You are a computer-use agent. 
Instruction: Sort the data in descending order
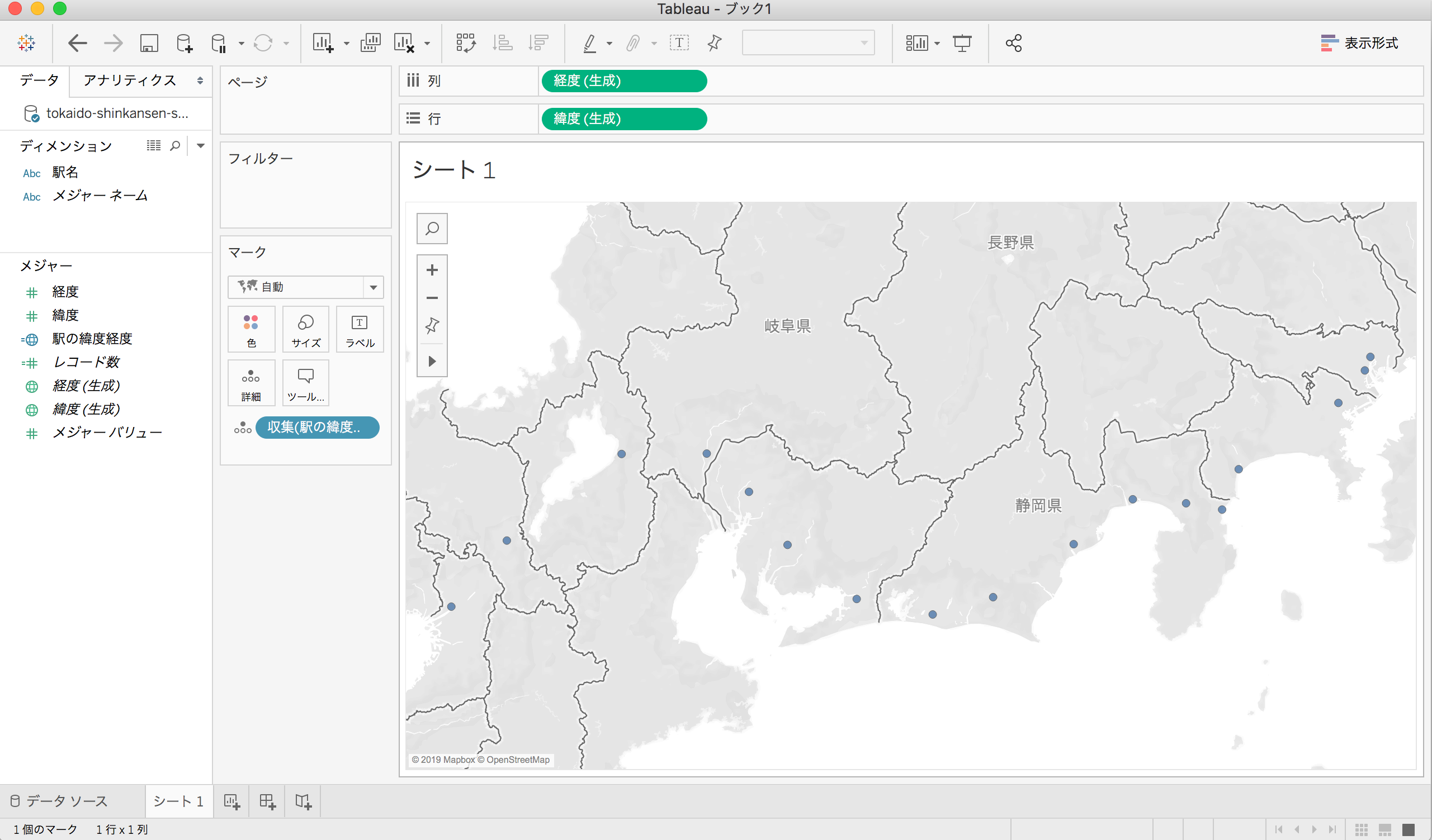537,42
